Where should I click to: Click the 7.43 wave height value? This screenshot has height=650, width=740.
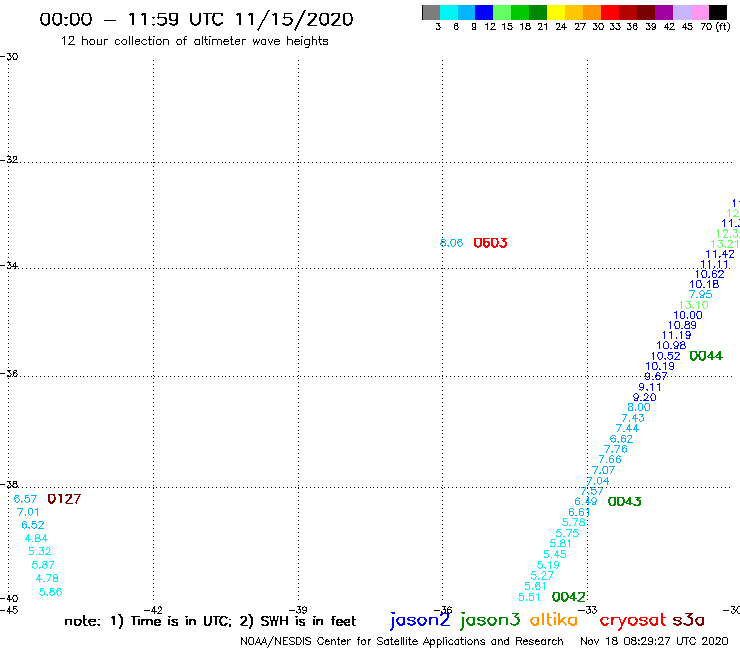pos(633,418)
